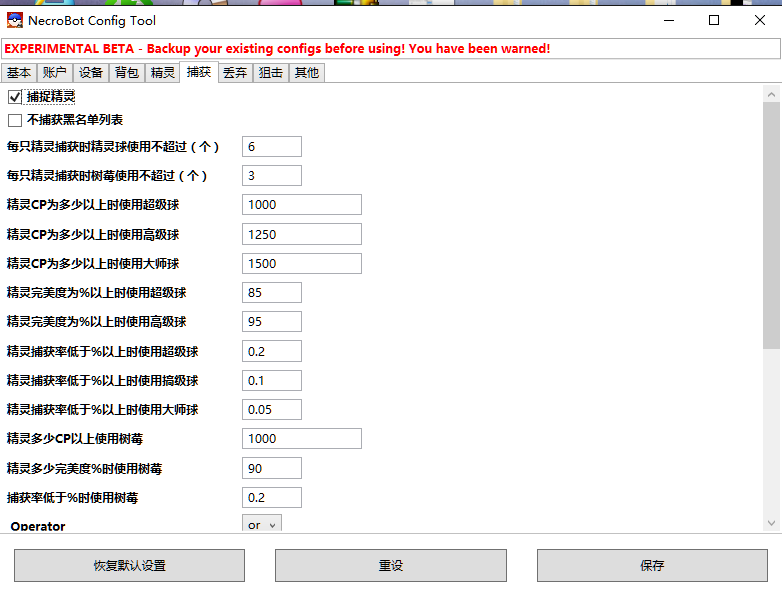The width and height of the screenshot is (782, 596).
Task: Focus the 精灵多少CP以上使用树莓 field
Action: 302,438
